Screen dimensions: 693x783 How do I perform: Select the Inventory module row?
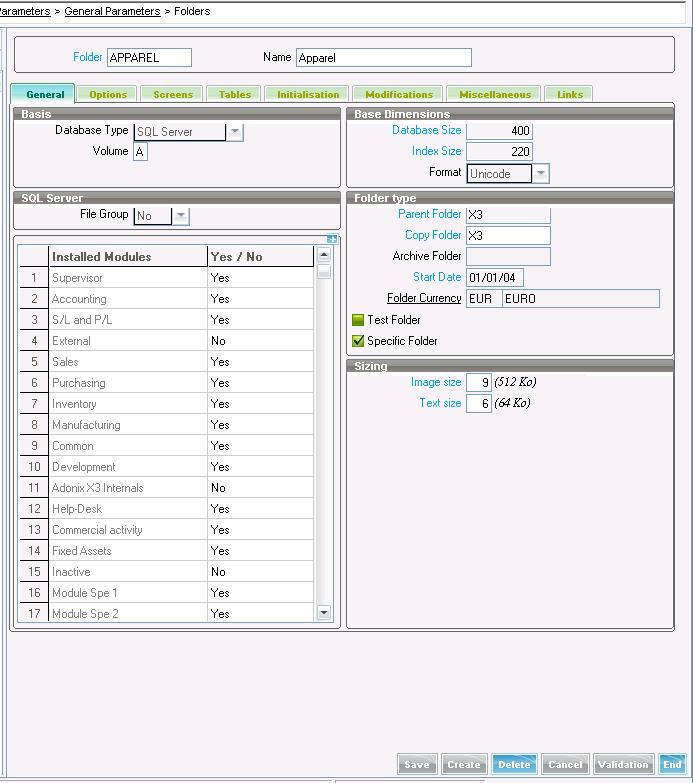tap(167, 403)
